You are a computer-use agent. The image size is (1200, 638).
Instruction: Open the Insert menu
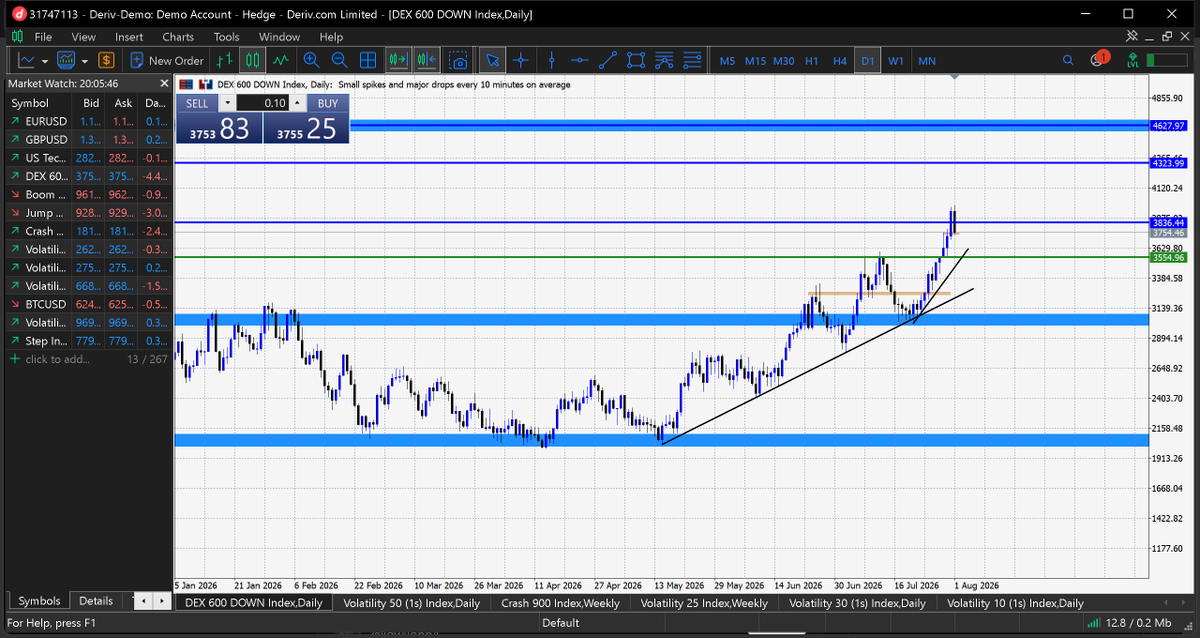coord(129,36)
